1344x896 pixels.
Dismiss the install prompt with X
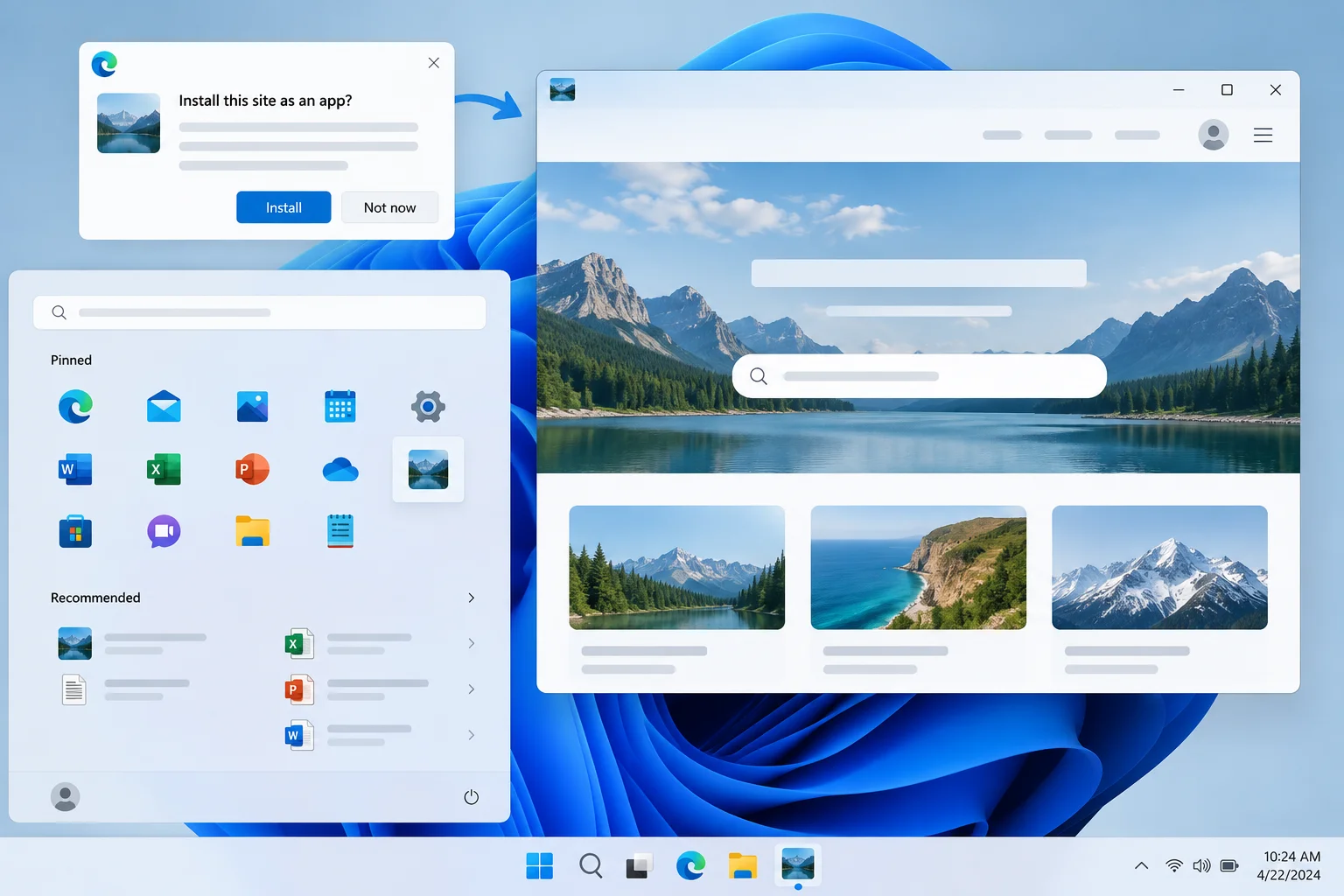[x=433, y=63]
